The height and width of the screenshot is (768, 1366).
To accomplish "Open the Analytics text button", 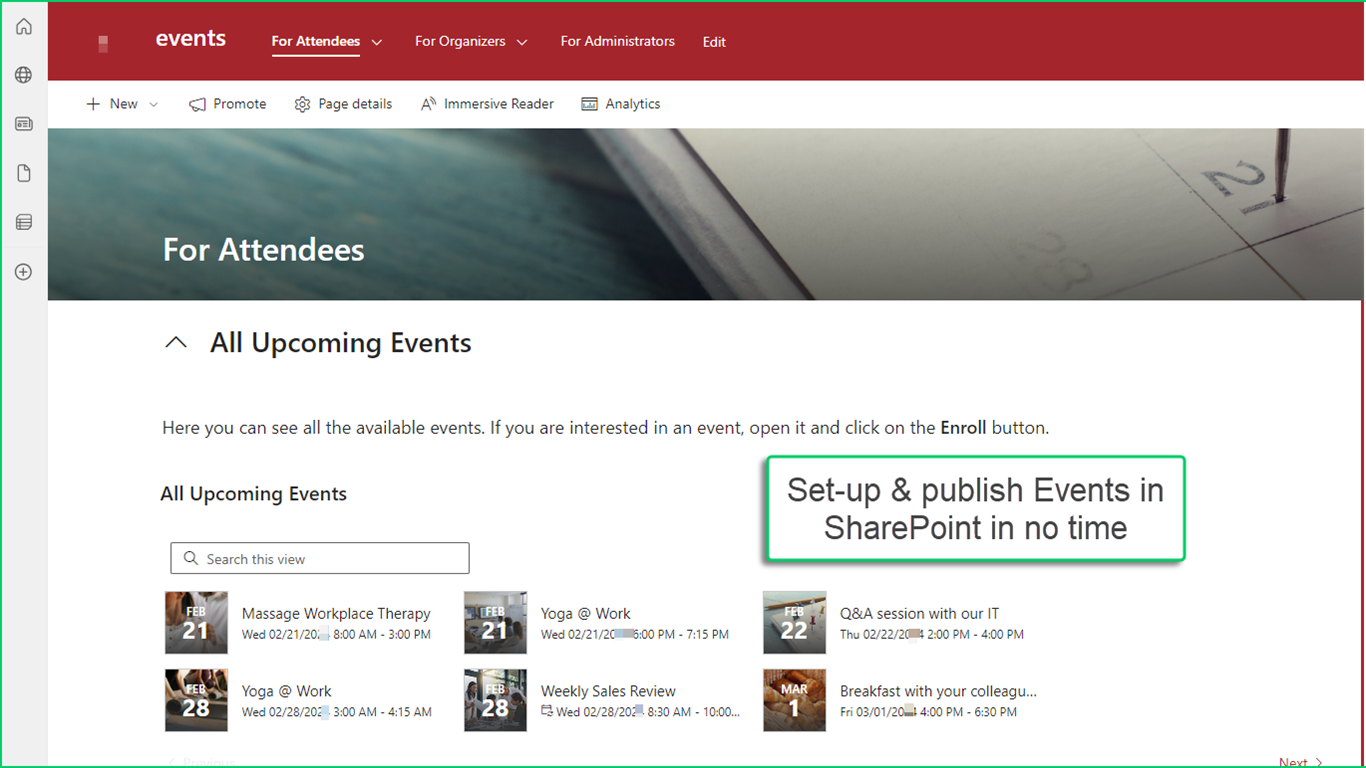I will pyautogui.click(x=633, y=104).
